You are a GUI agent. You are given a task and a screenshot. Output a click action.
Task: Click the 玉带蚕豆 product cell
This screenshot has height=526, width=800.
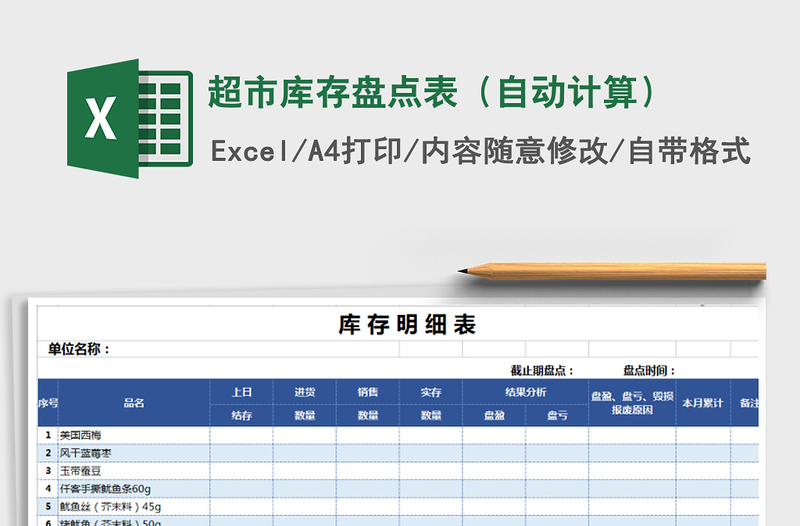click(134, 471)
